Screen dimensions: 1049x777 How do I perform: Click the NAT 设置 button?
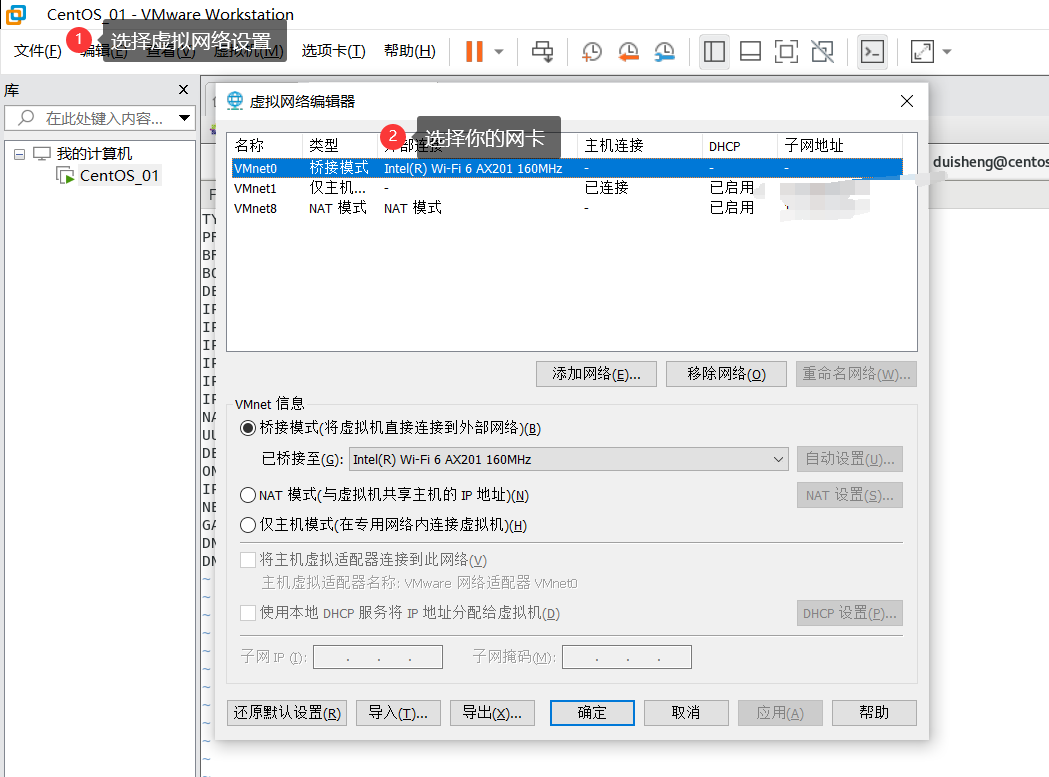coord(850,495)
